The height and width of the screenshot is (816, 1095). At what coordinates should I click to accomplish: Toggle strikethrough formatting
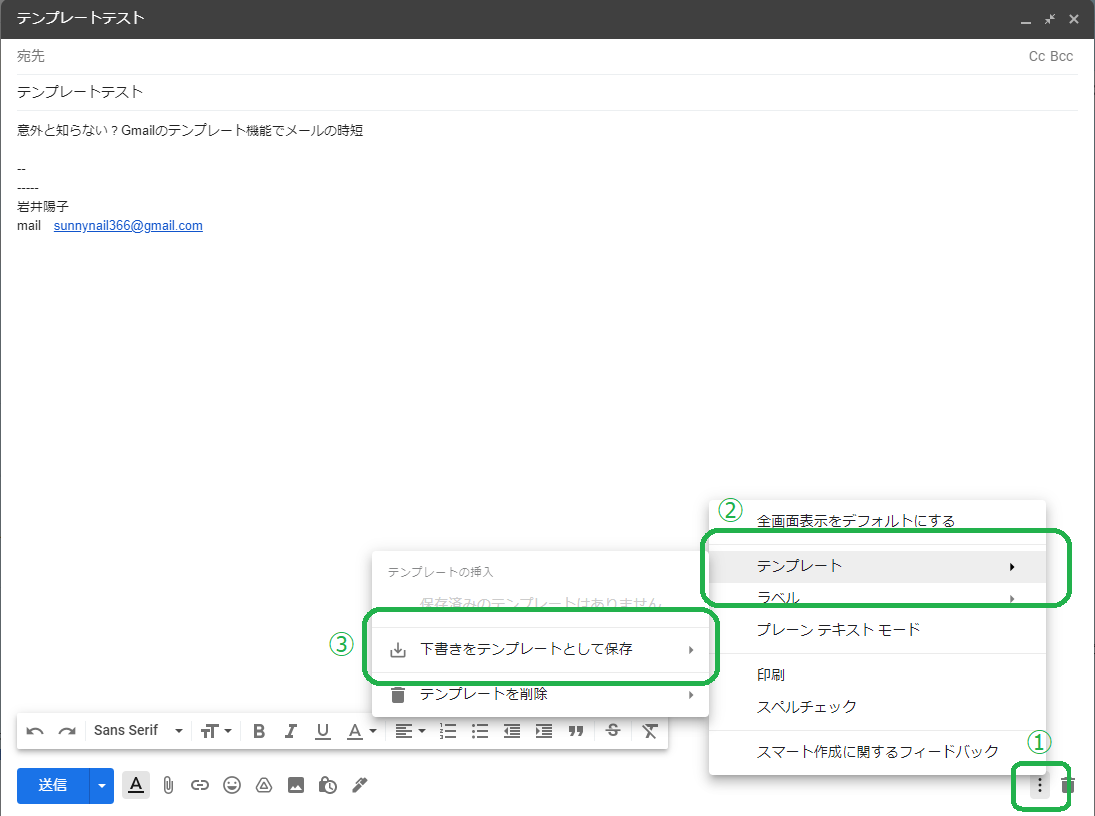[x=613, y=731]
